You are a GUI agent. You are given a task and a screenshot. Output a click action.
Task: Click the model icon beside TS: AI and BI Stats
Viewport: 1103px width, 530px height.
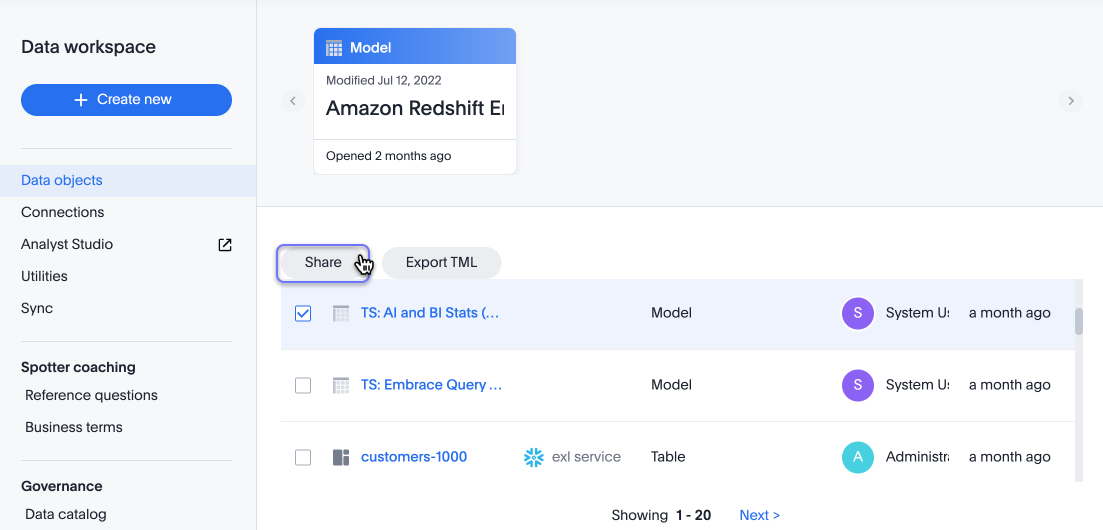341,313
